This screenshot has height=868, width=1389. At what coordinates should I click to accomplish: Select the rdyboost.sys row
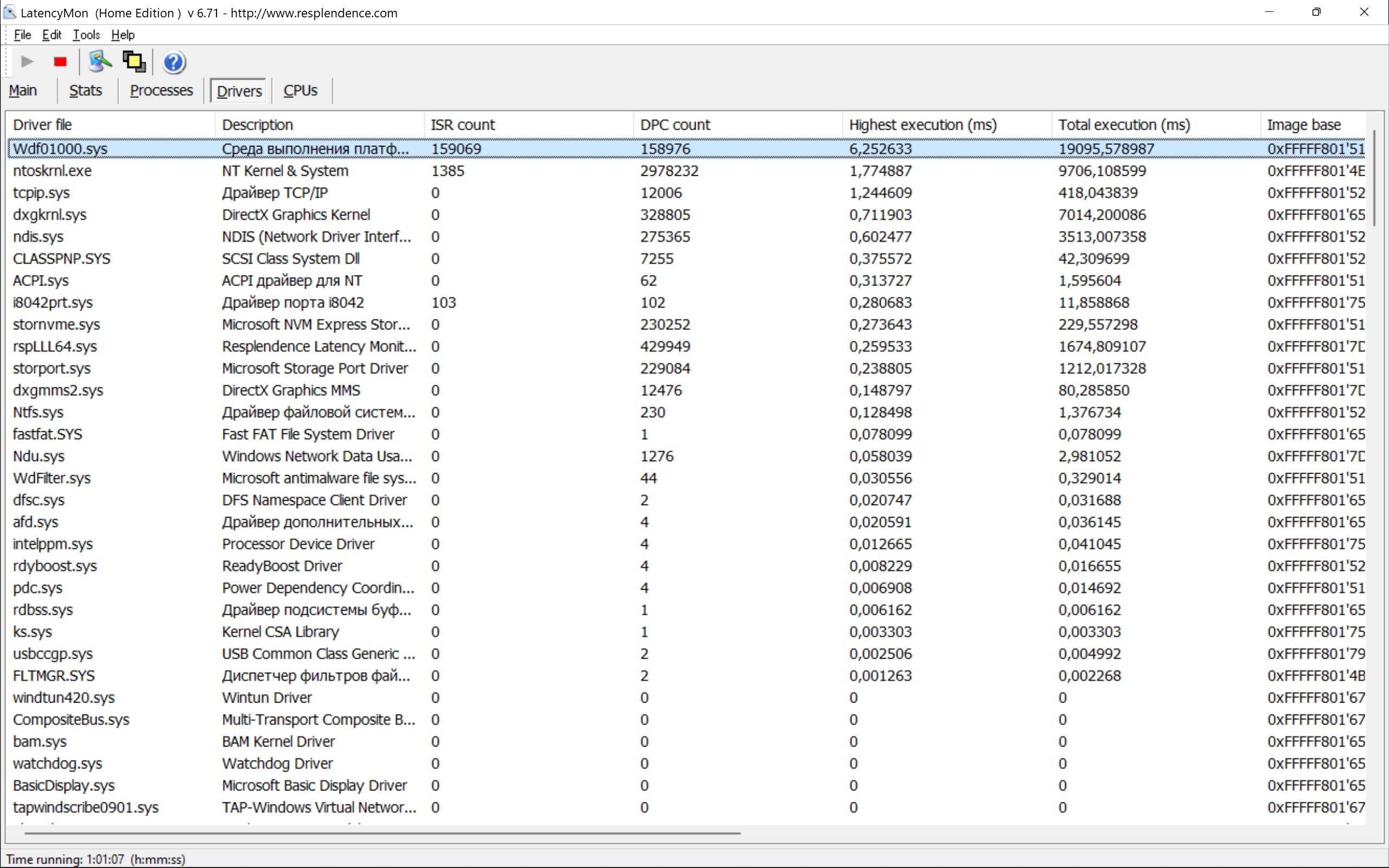[686, 566]
